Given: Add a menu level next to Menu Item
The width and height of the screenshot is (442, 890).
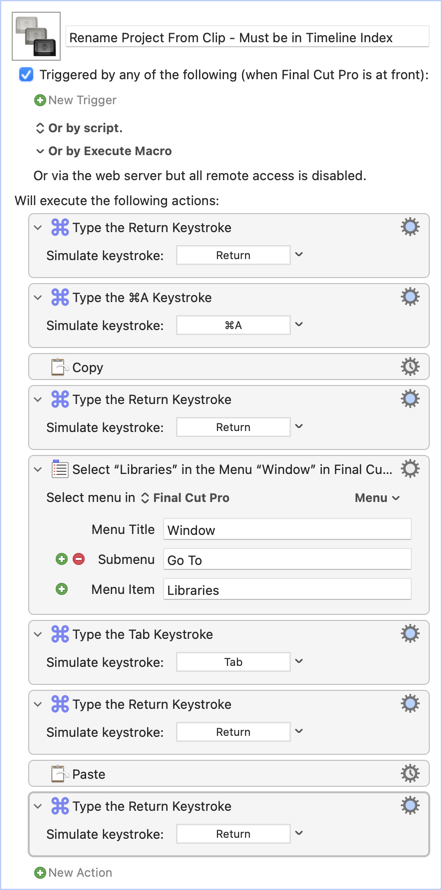Looking at the screenshot, I should point(62,589).
